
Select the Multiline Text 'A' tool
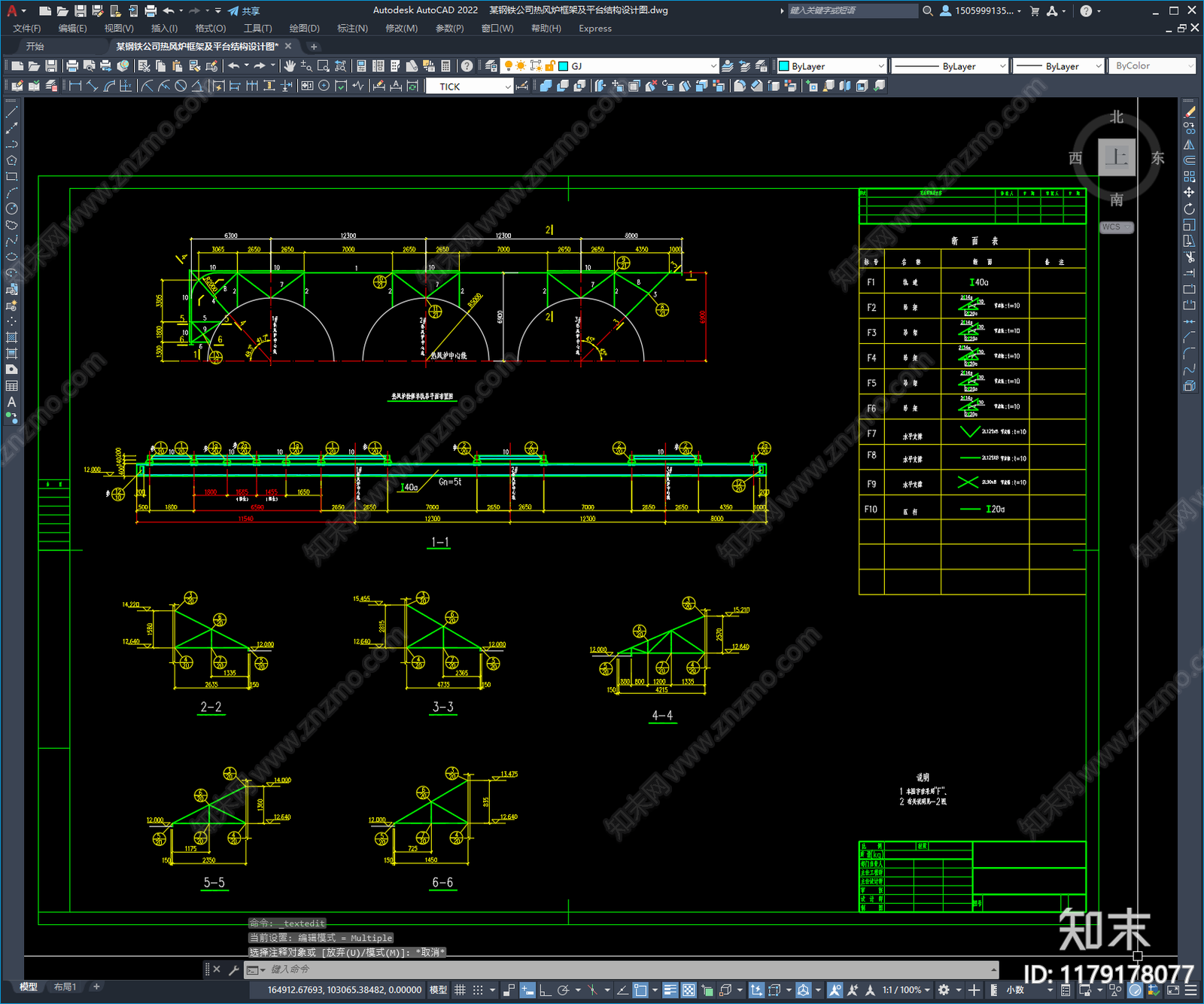pos(11,402)
